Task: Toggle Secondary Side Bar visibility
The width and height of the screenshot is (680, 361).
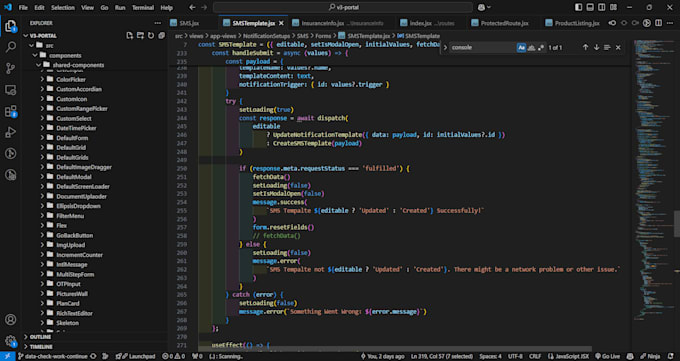Action: pos(602,7)
